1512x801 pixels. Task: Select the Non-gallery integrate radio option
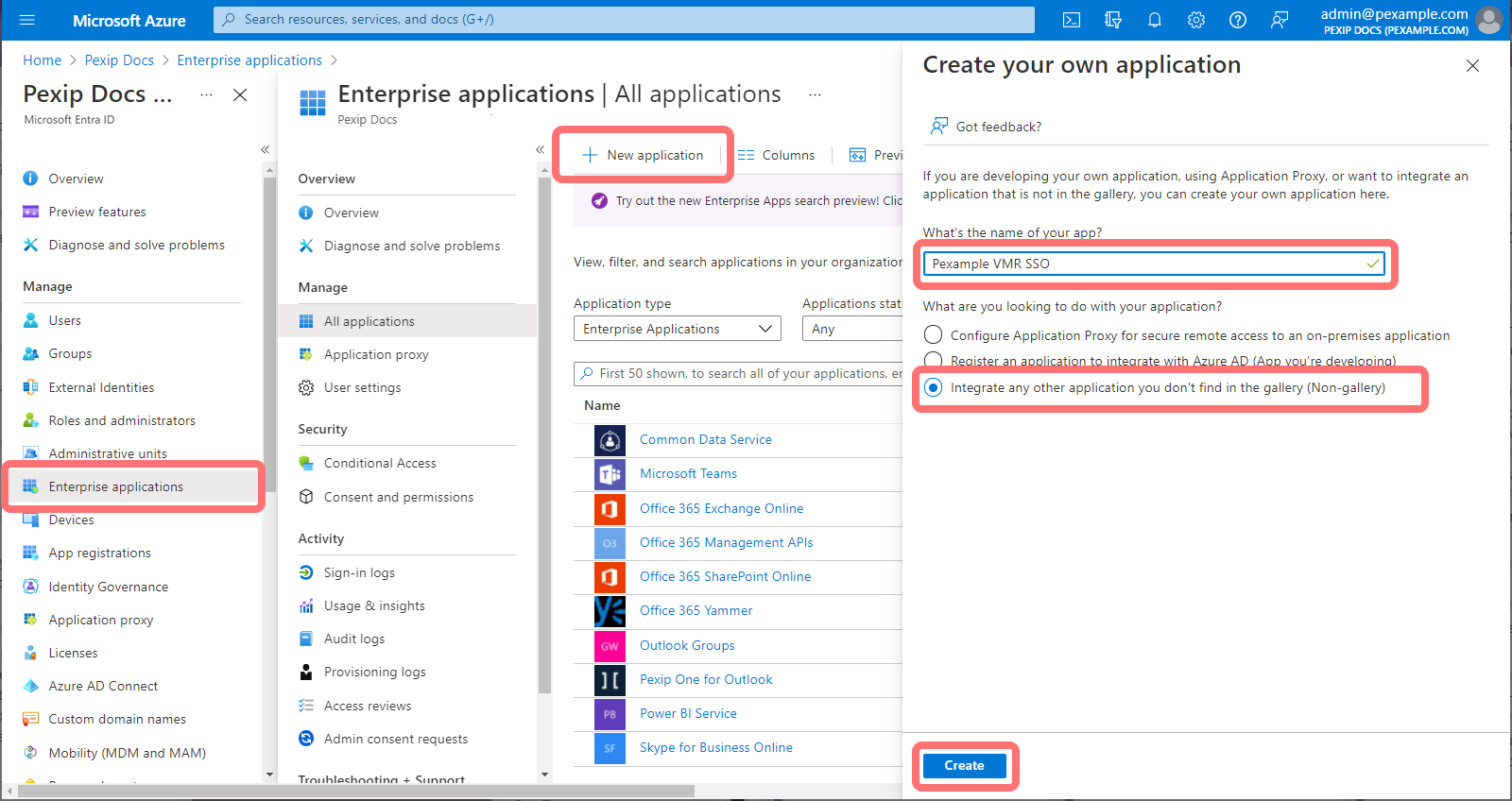(934, 388)
